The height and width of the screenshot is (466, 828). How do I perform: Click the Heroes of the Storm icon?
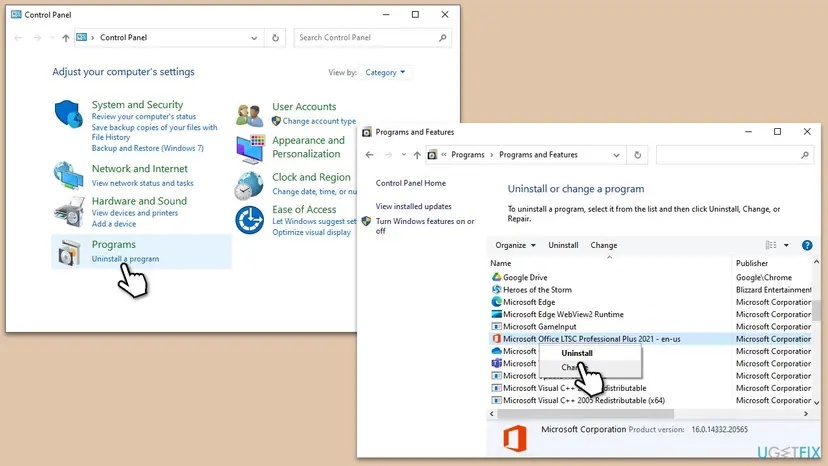pos(496,290)
